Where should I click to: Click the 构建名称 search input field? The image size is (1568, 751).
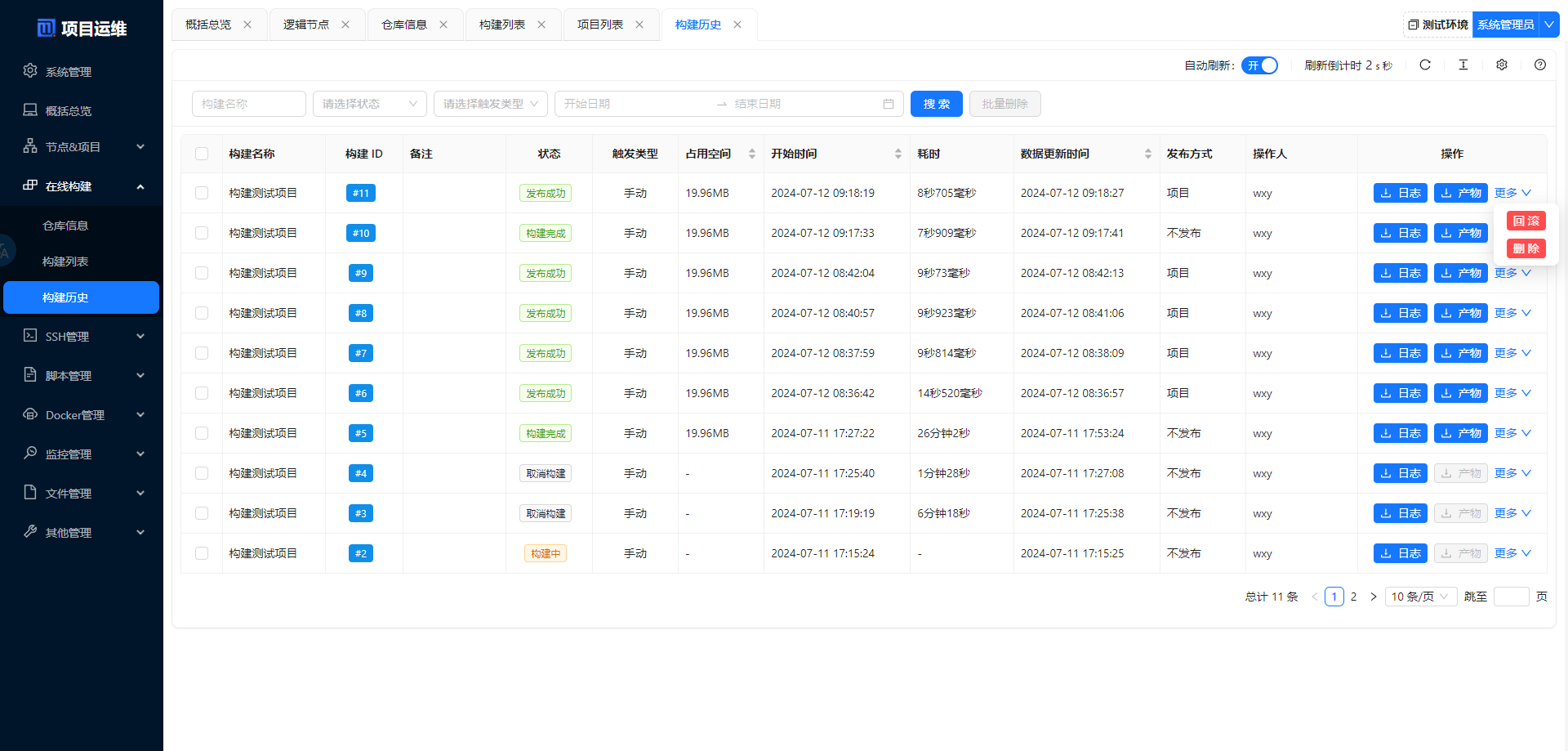(x=249, y=104)
